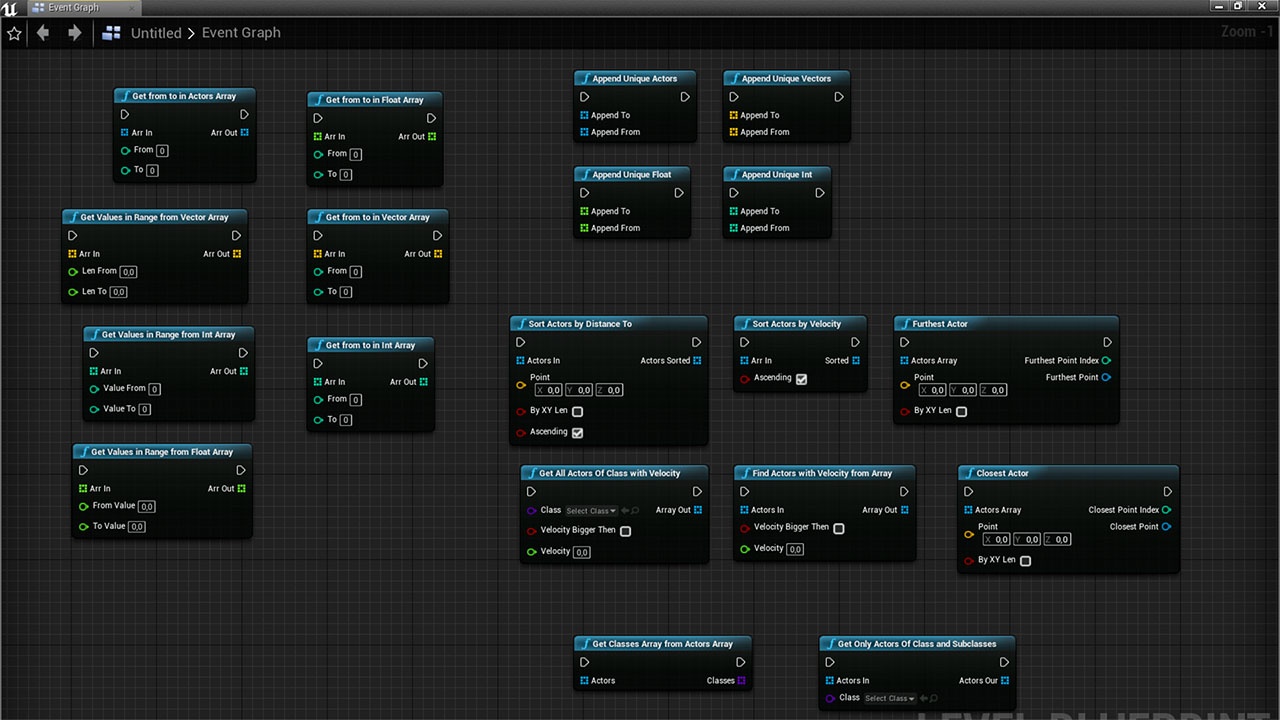Go forward with the right arrow button
Image resolution: width=1280 pixels, height=720 pixels.
click(74, 33)
